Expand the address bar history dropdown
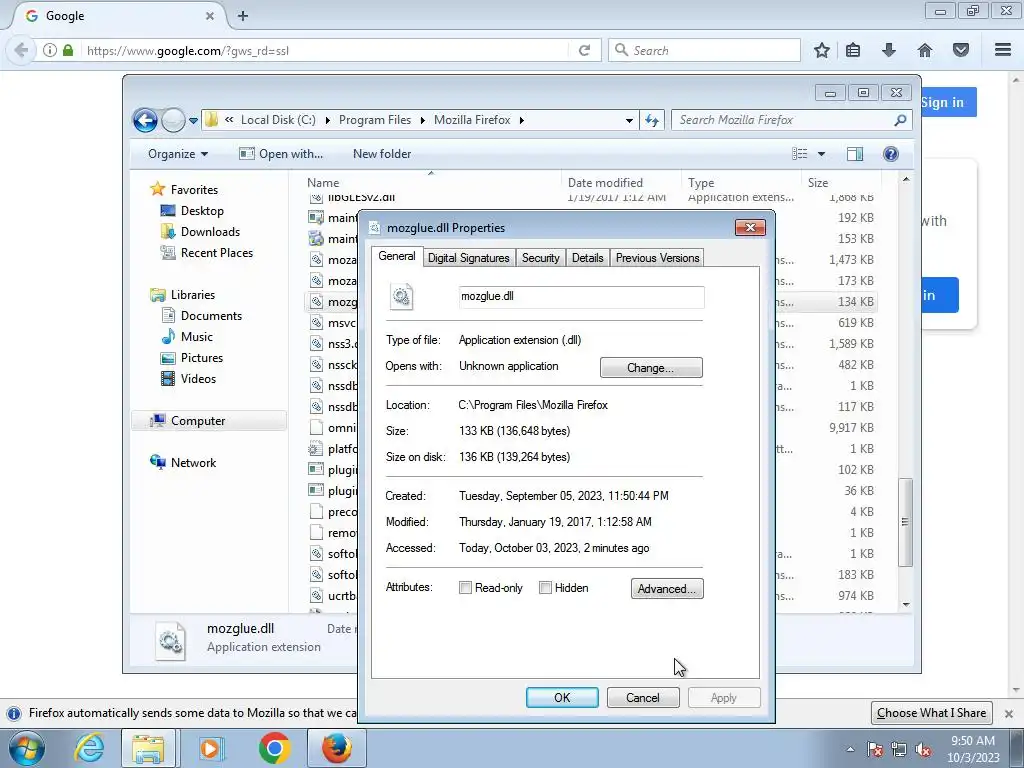The image size is (1024, 768). pos(629,120)
